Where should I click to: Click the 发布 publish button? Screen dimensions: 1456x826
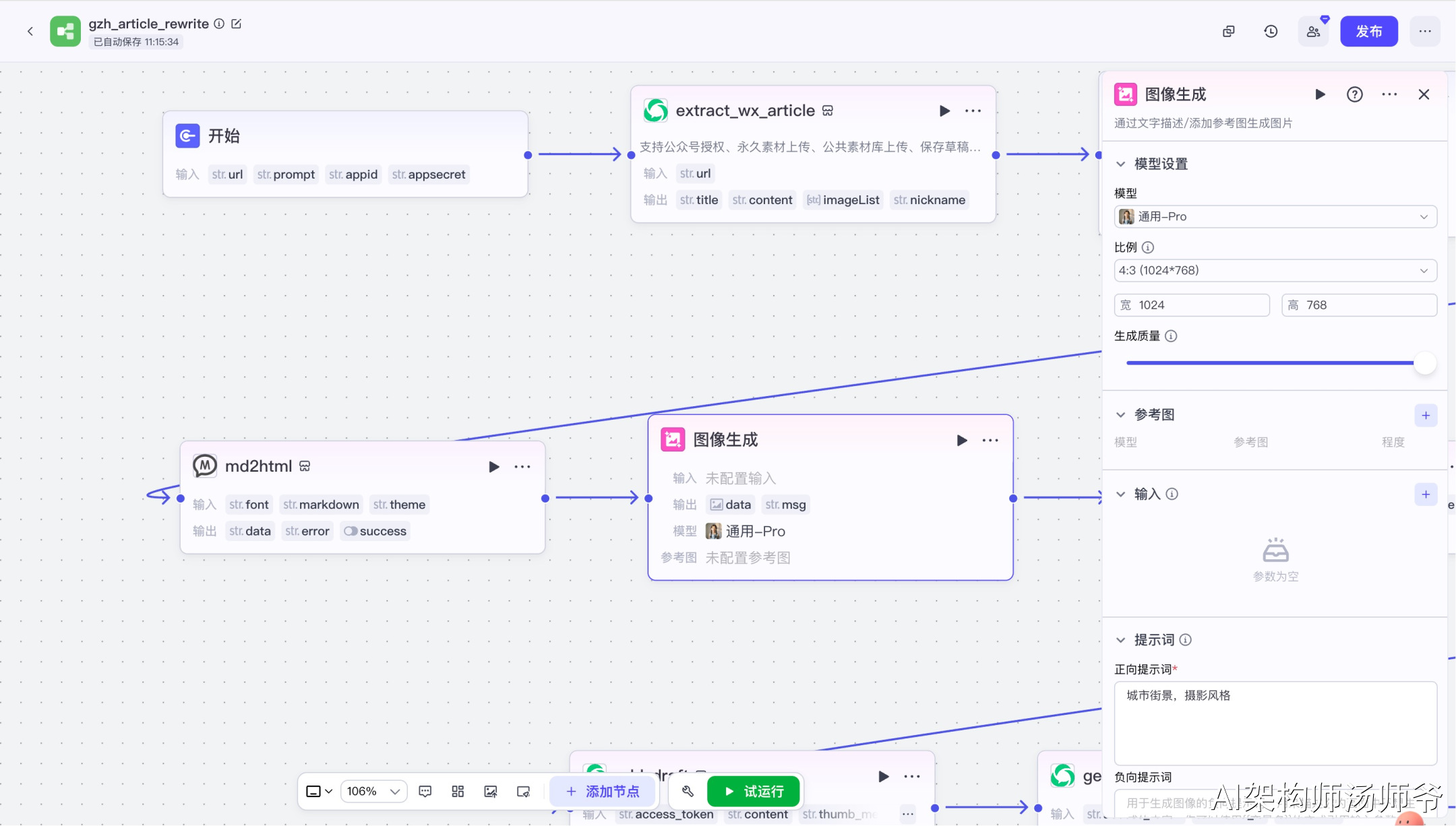point(1368,32)
